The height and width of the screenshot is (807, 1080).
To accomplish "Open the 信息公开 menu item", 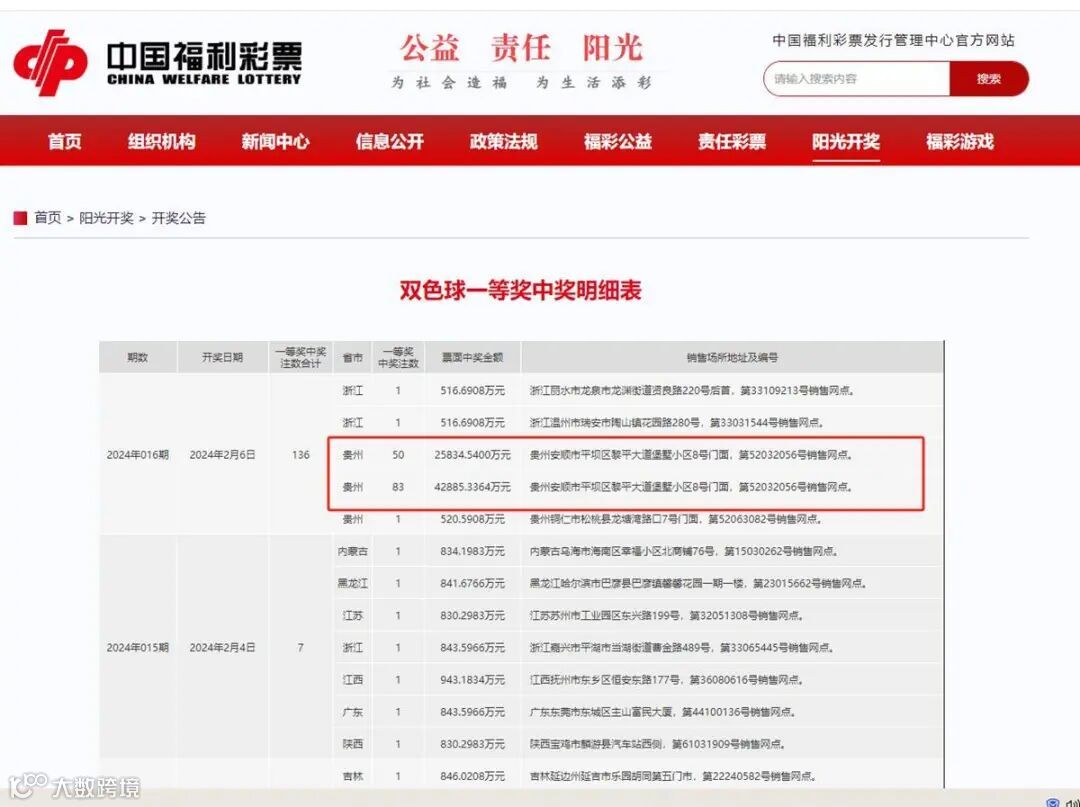I will [389, 142].
